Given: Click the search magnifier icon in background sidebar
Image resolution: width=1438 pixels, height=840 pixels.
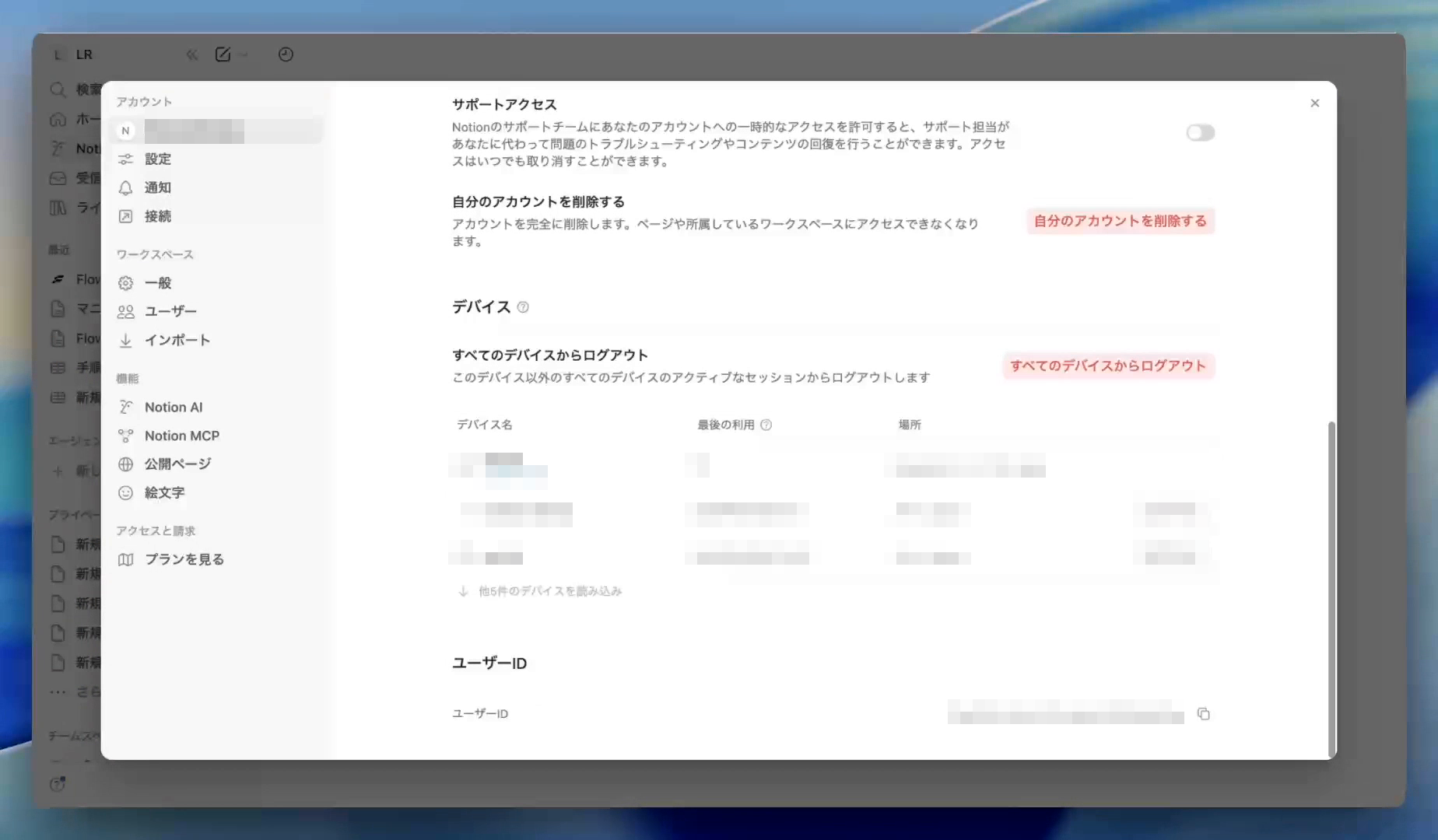Looking at the screenshot, I should [58, 89].
